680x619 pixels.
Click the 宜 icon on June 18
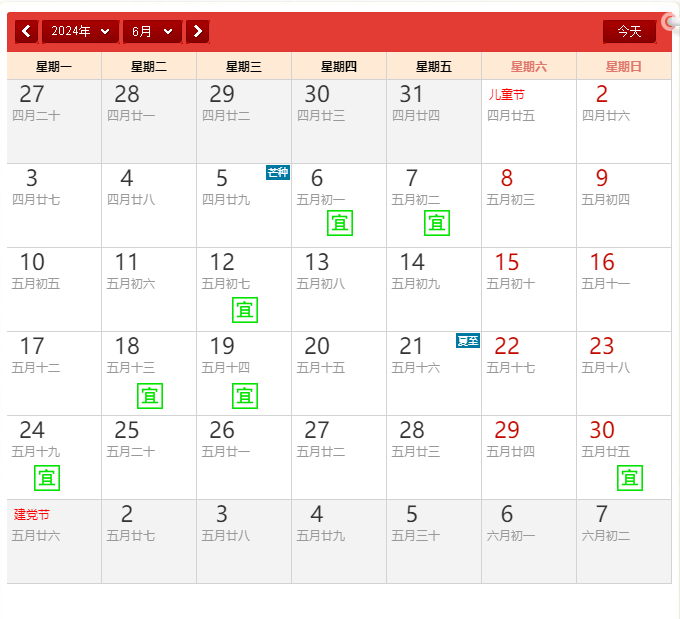click(x=150, y=396)
